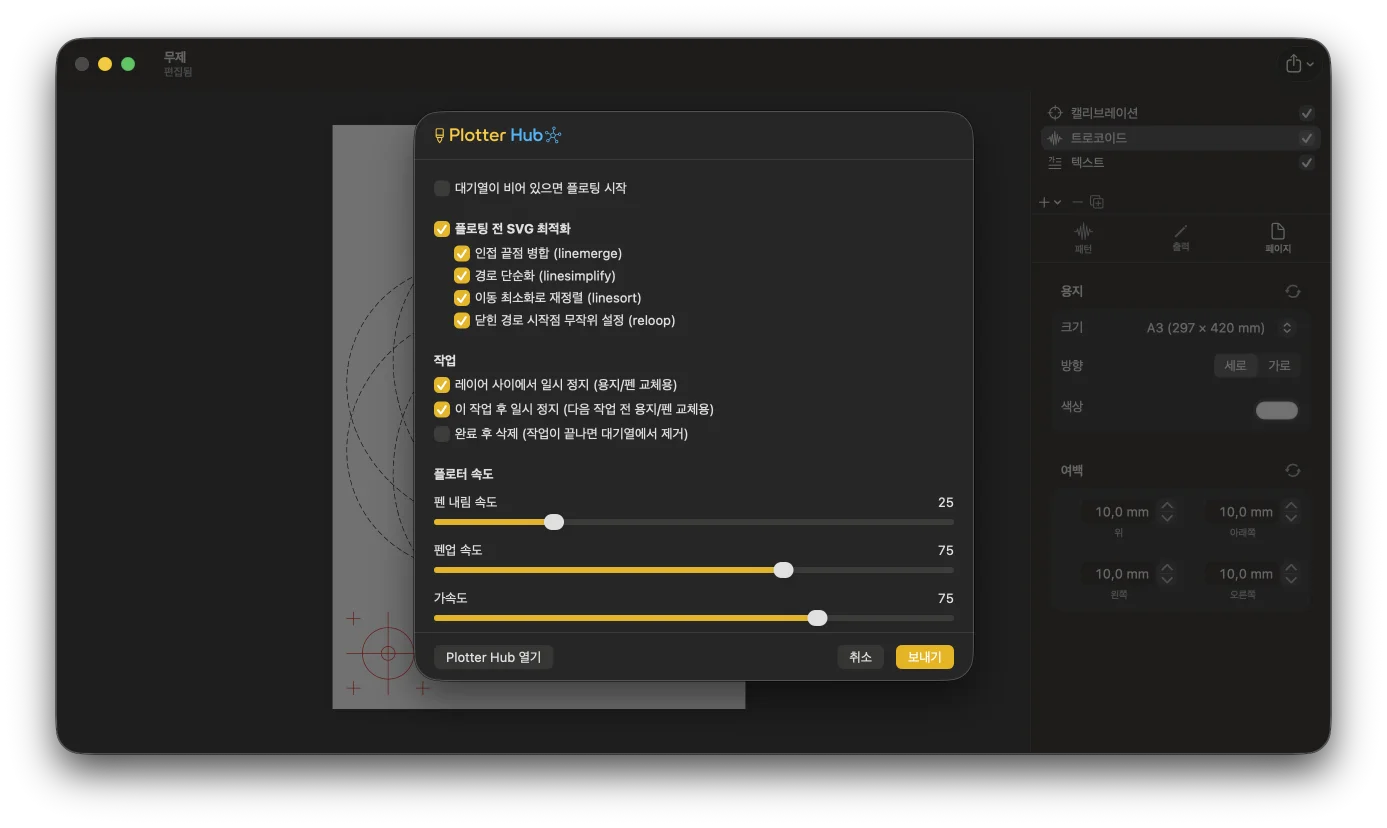Click the 위 top margin input field
1387x828 pixels.
pos(1119,512)
